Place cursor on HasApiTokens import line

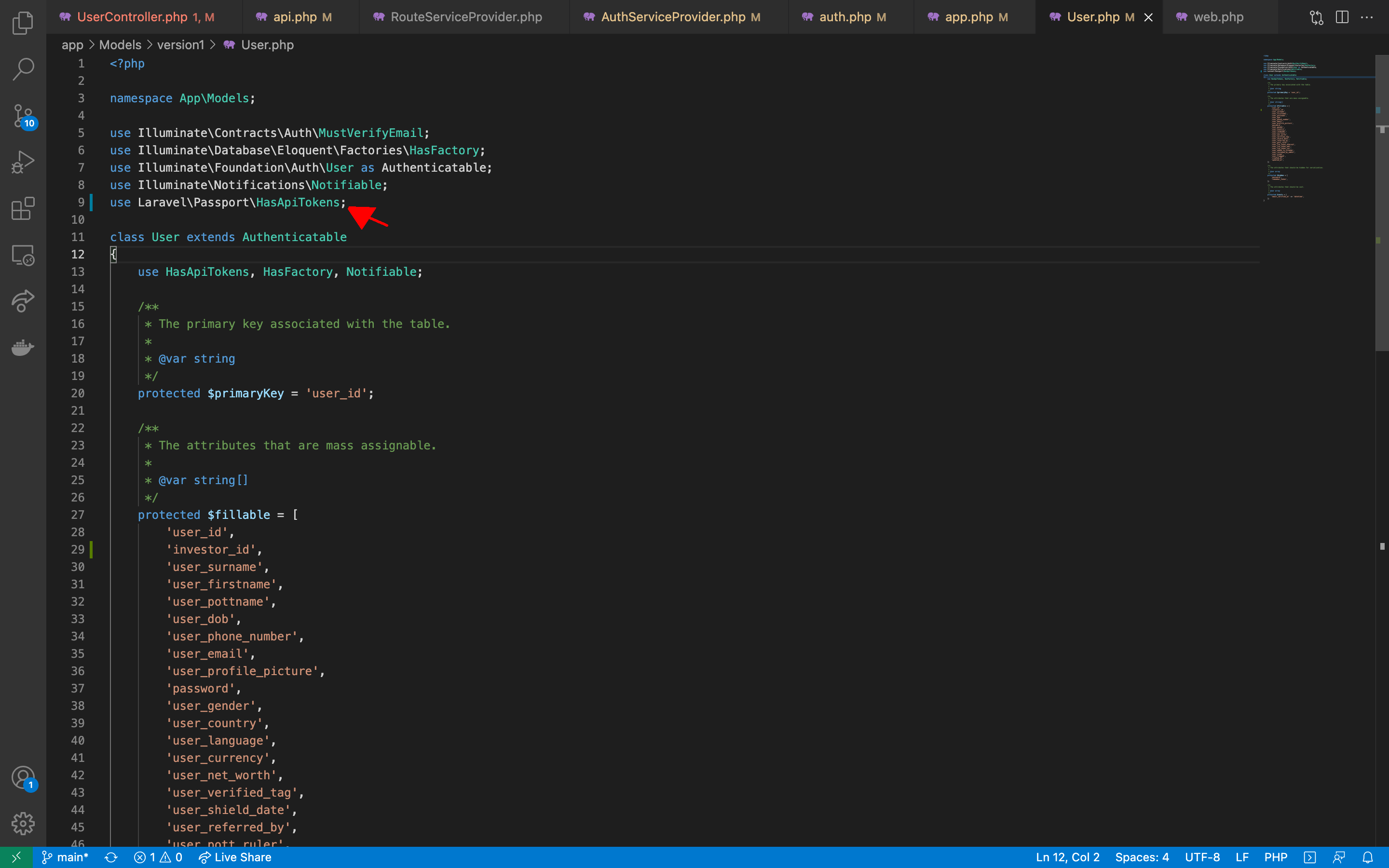click(228, 203)
